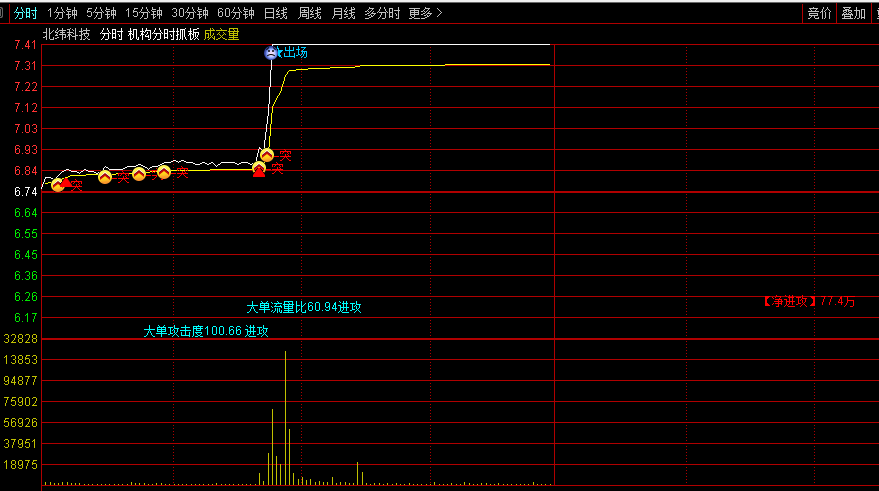Screen dimensions: 879x491
Task: Click the 18975 volume axis label
Action: 20,465
